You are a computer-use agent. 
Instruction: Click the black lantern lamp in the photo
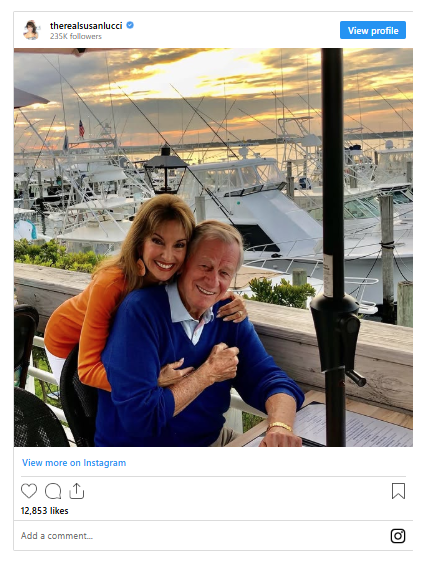(x=166, y=169)
